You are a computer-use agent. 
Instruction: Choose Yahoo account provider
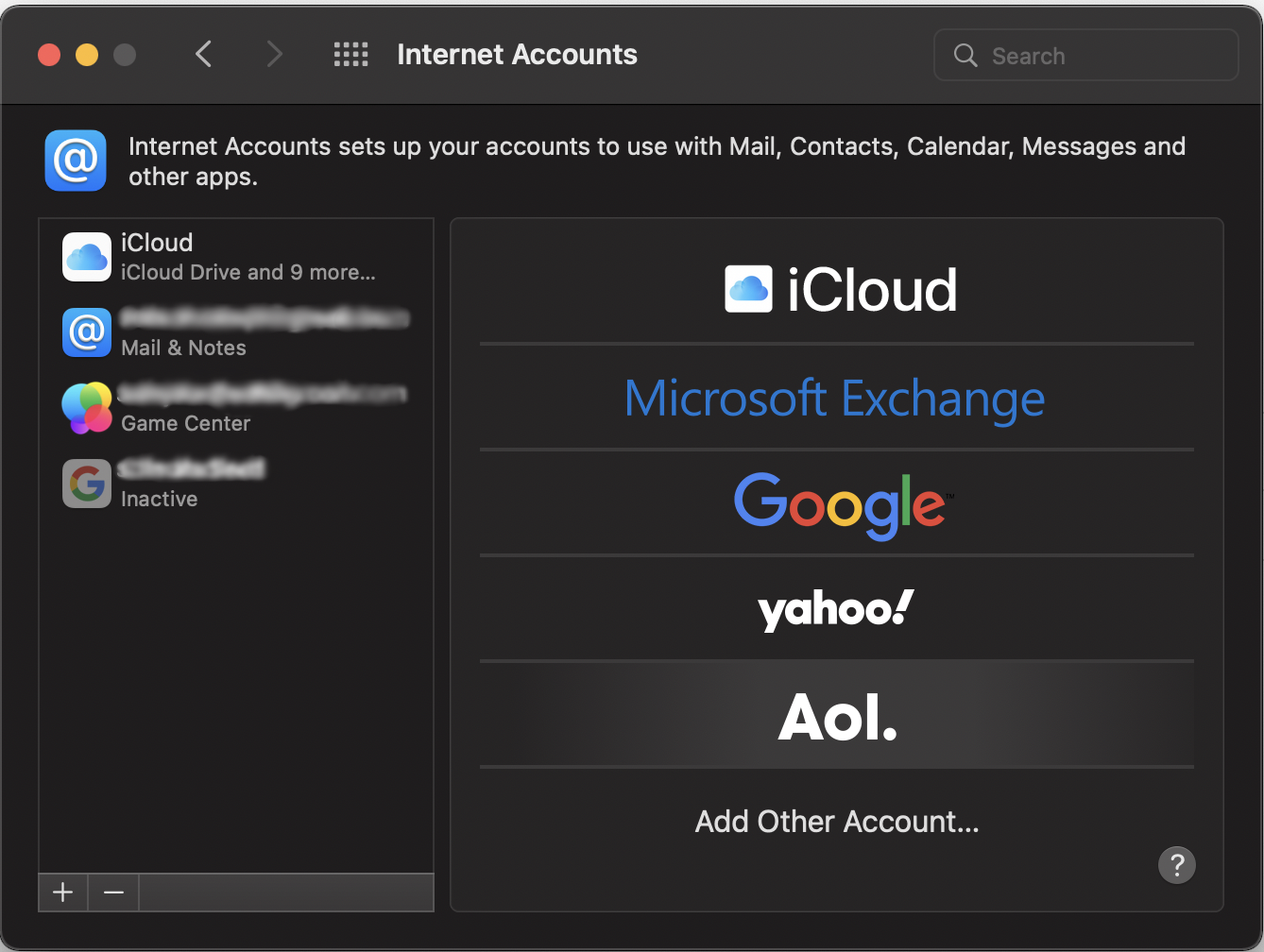[x=837, y=609]
